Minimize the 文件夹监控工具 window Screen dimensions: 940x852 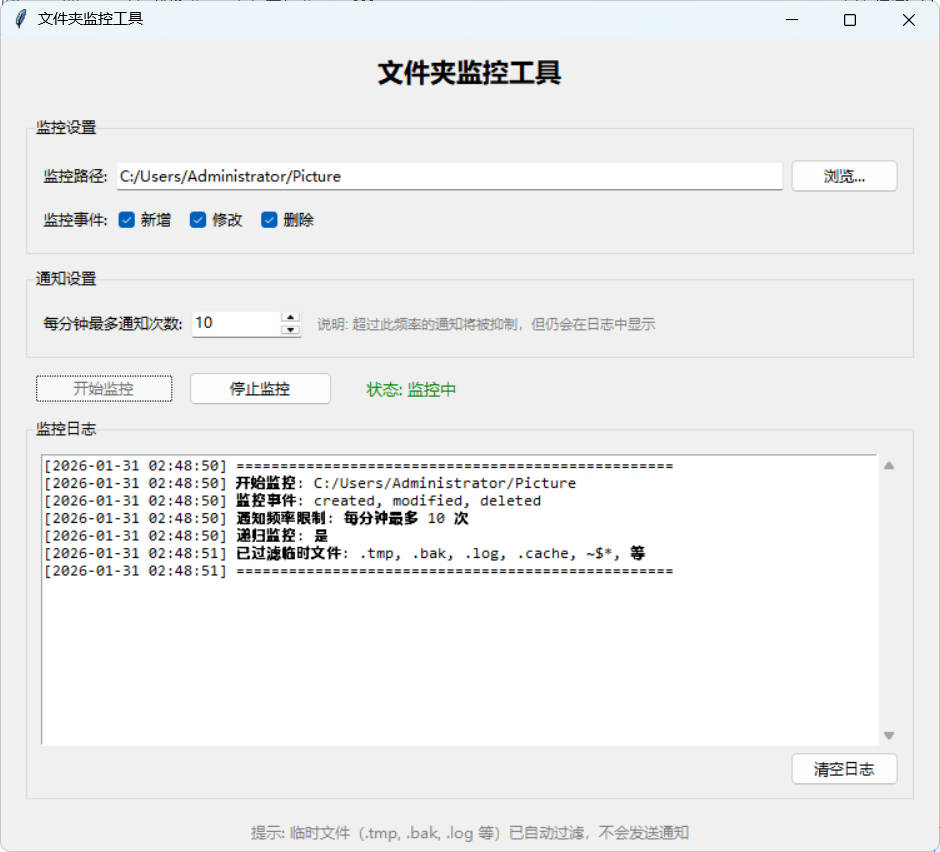coord(792,19)
